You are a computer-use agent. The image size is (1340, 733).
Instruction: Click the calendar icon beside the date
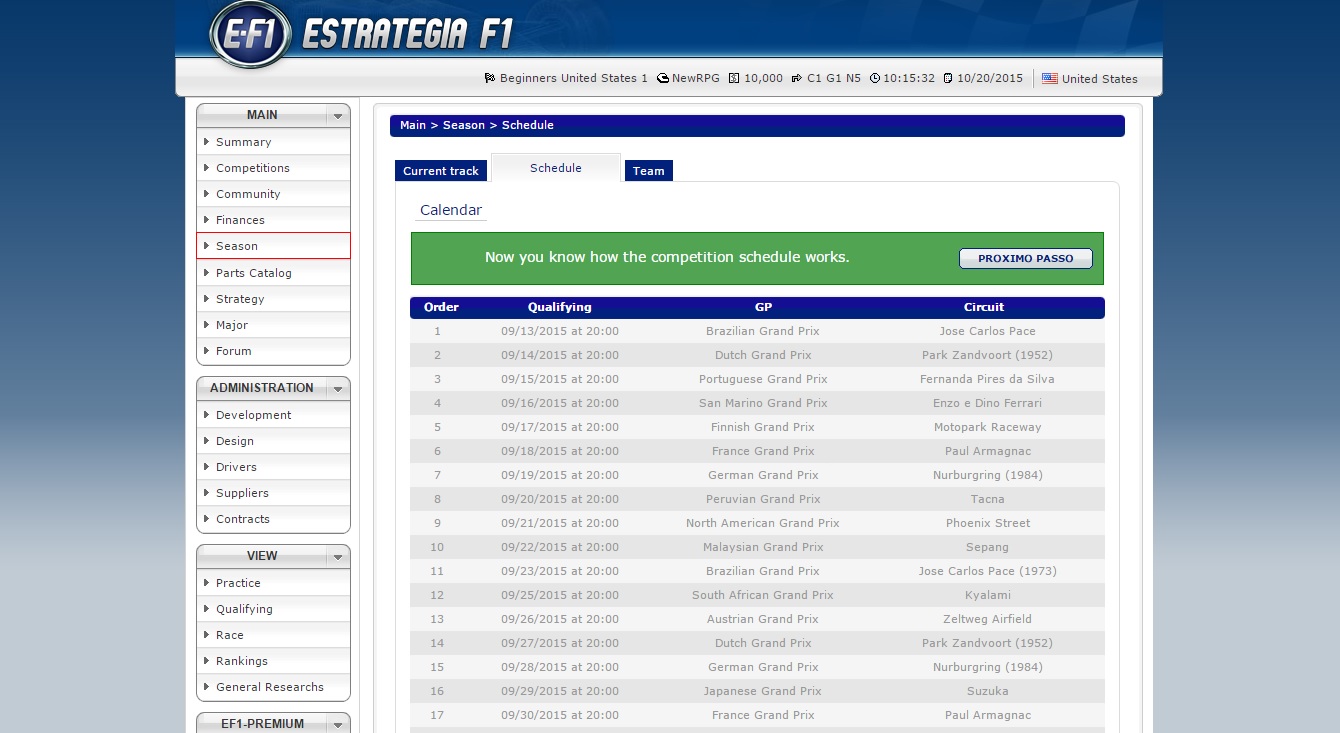tap(948, 78)
